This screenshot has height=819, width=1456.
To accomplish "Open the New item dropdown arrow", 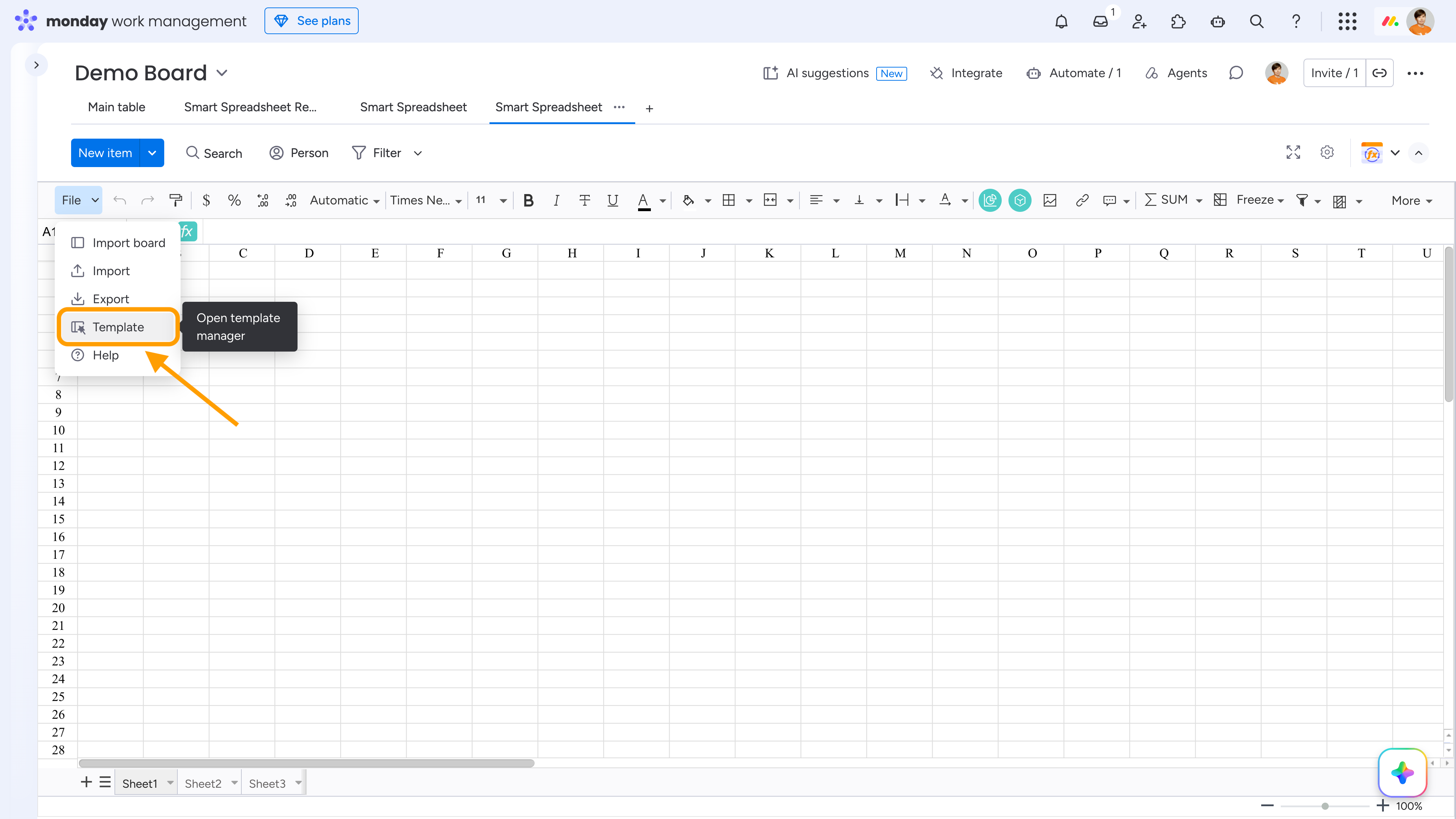I will 152,152.
